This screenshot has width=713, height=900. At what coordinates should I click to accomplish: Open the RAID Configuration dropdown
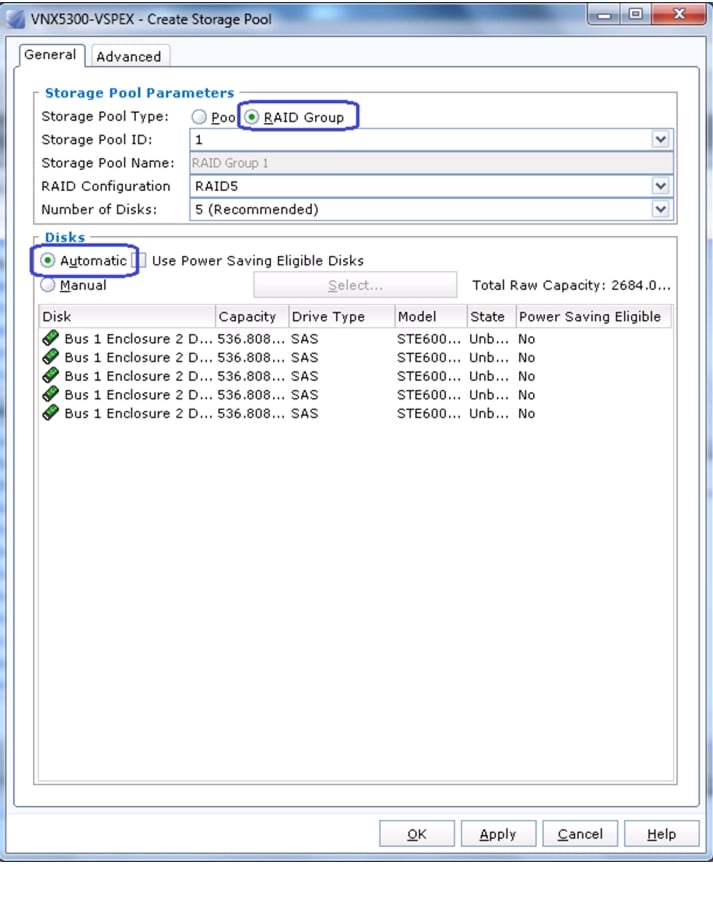pos(660,186)
